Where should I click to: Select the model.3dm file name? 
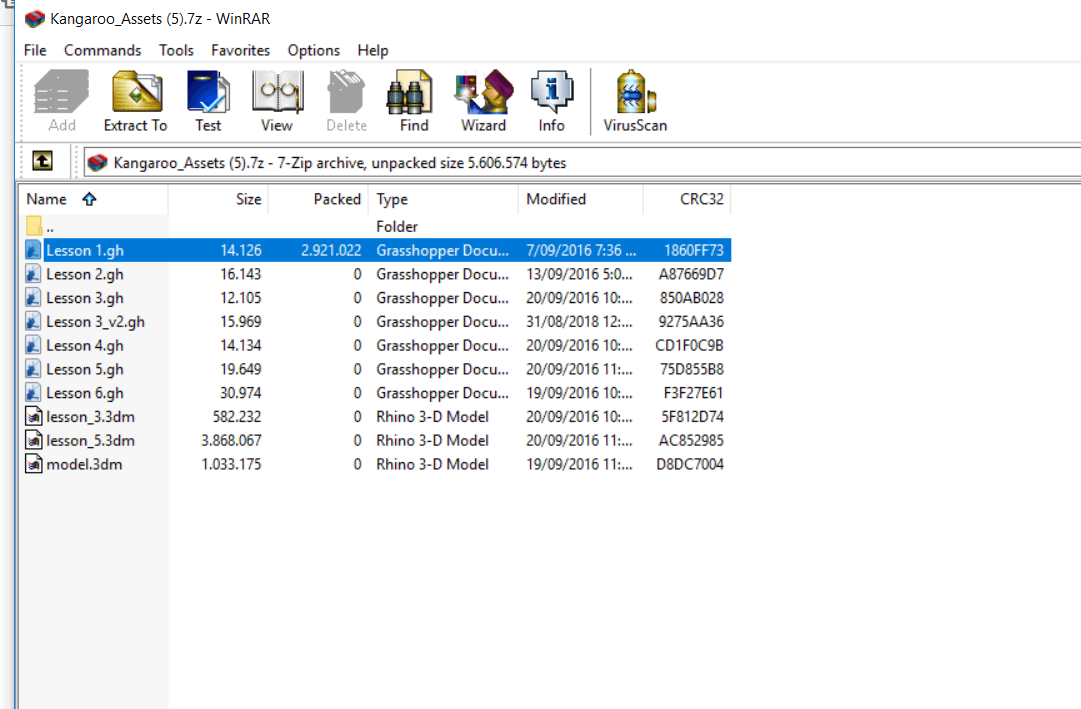pos(84,464)
